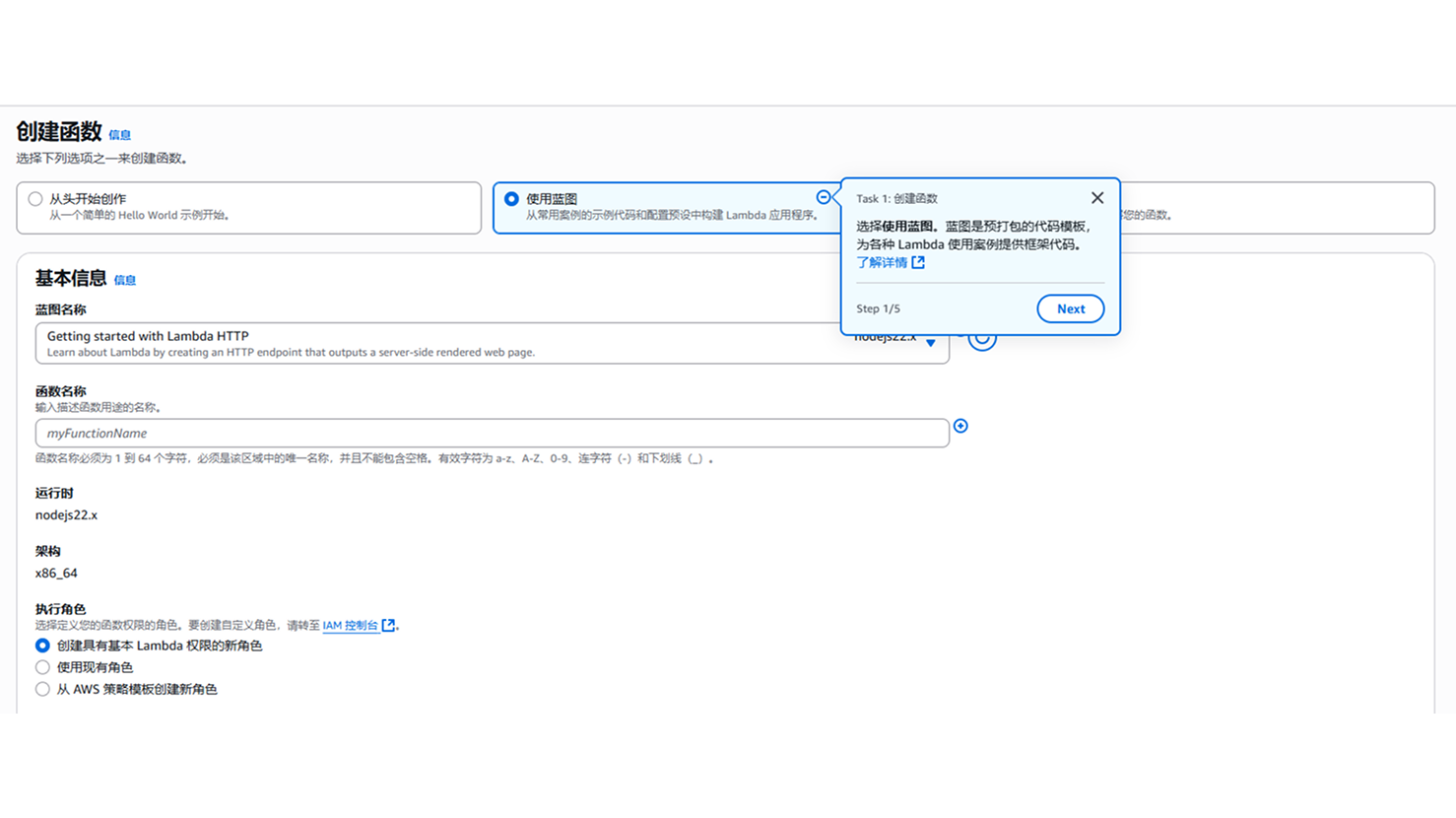Choose 从 AWS 策略模板创建新角色 radio

pos(42,689)
